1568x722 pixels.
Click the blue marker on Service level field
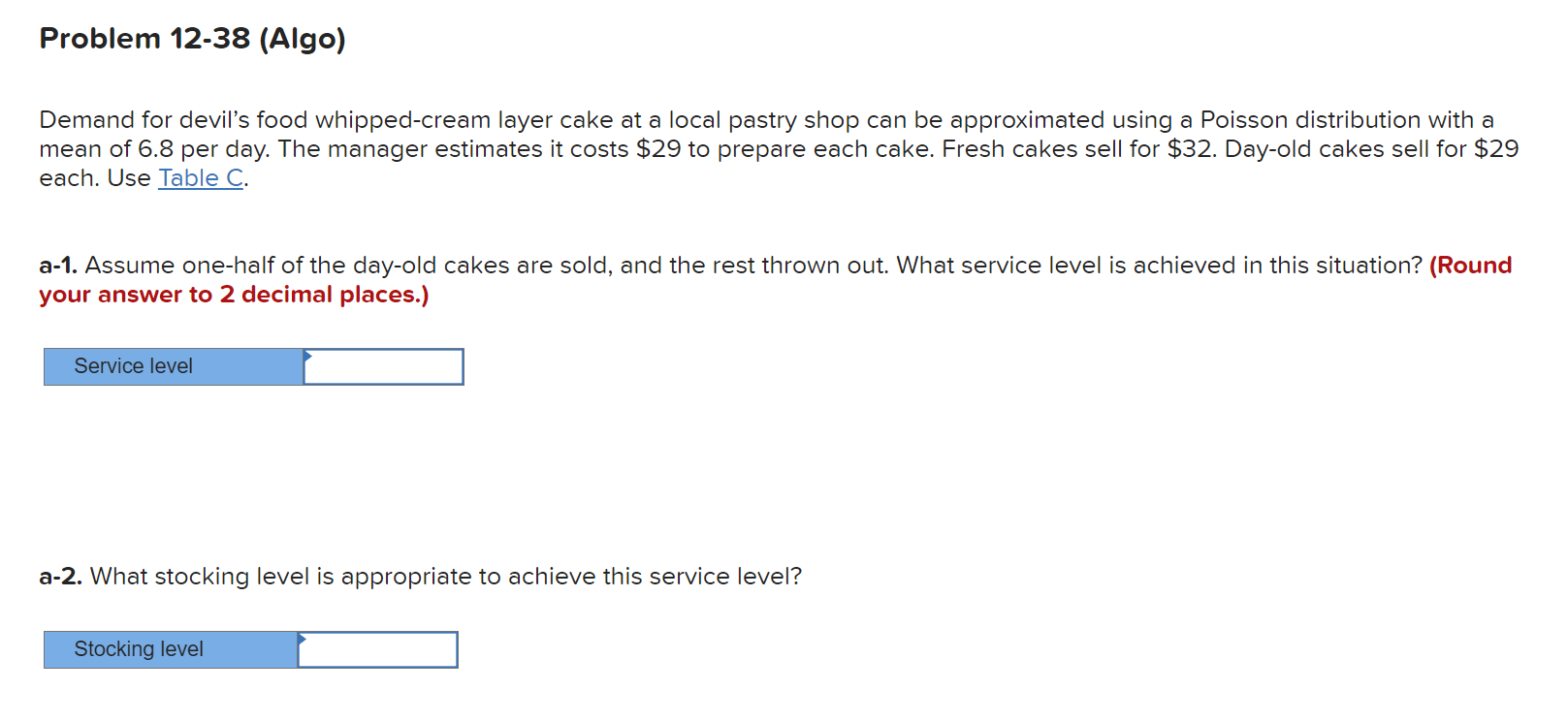306,355
